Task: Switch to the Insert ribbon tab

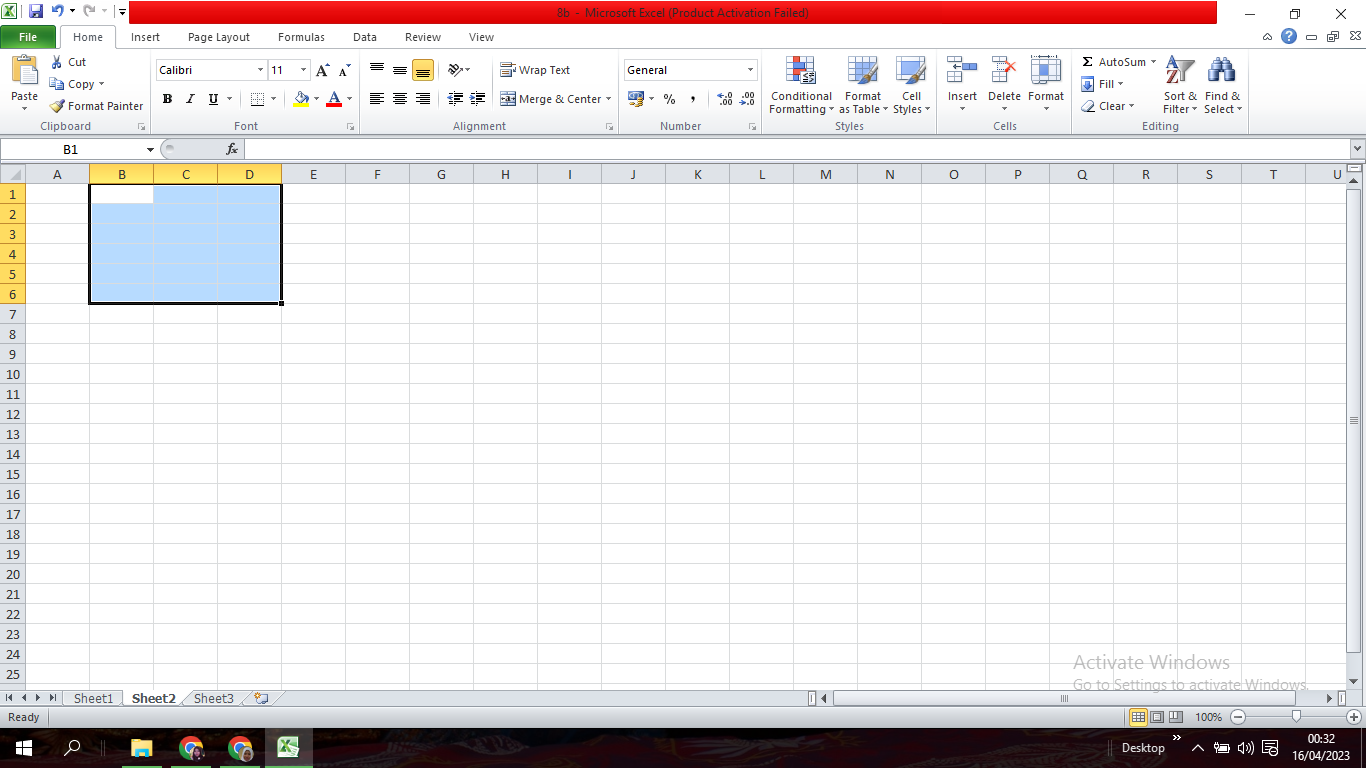Action: coord(145,37)
